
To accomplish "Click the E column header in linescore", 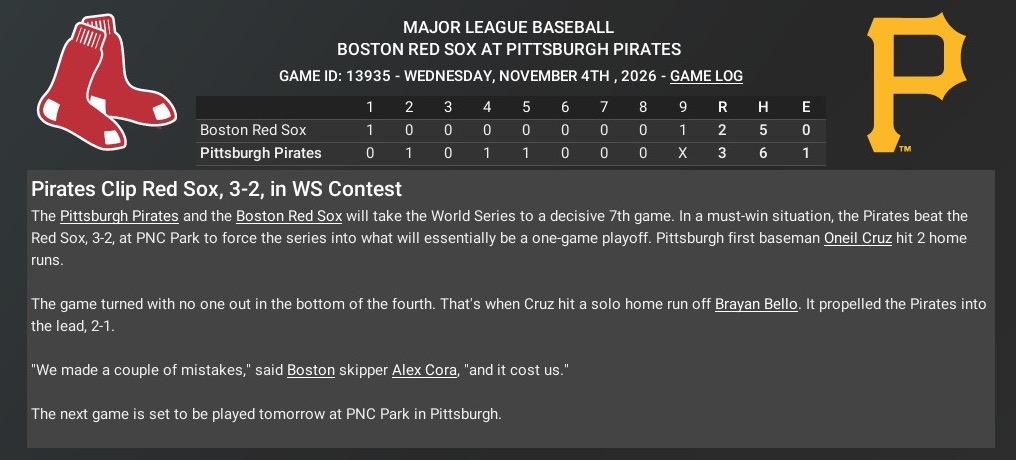I will point(805,108).
